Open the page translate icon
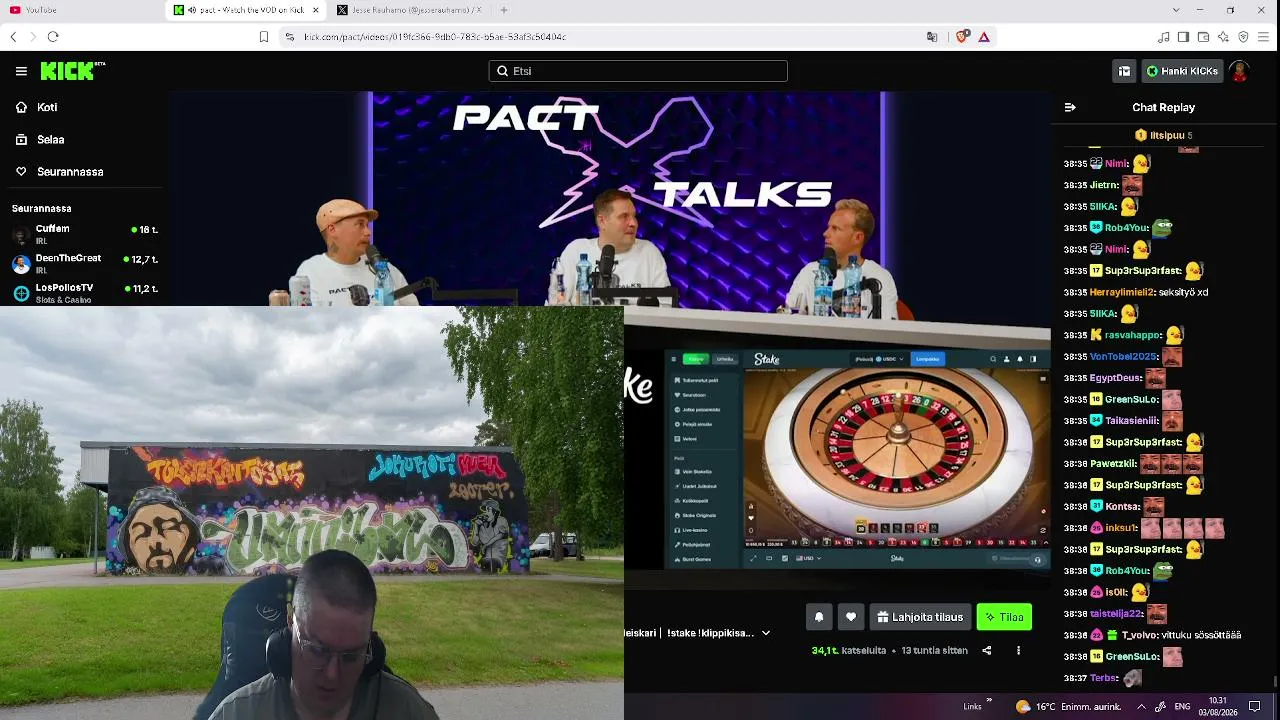The width and height of the screenshot is (1280, 720). point(932,37)
